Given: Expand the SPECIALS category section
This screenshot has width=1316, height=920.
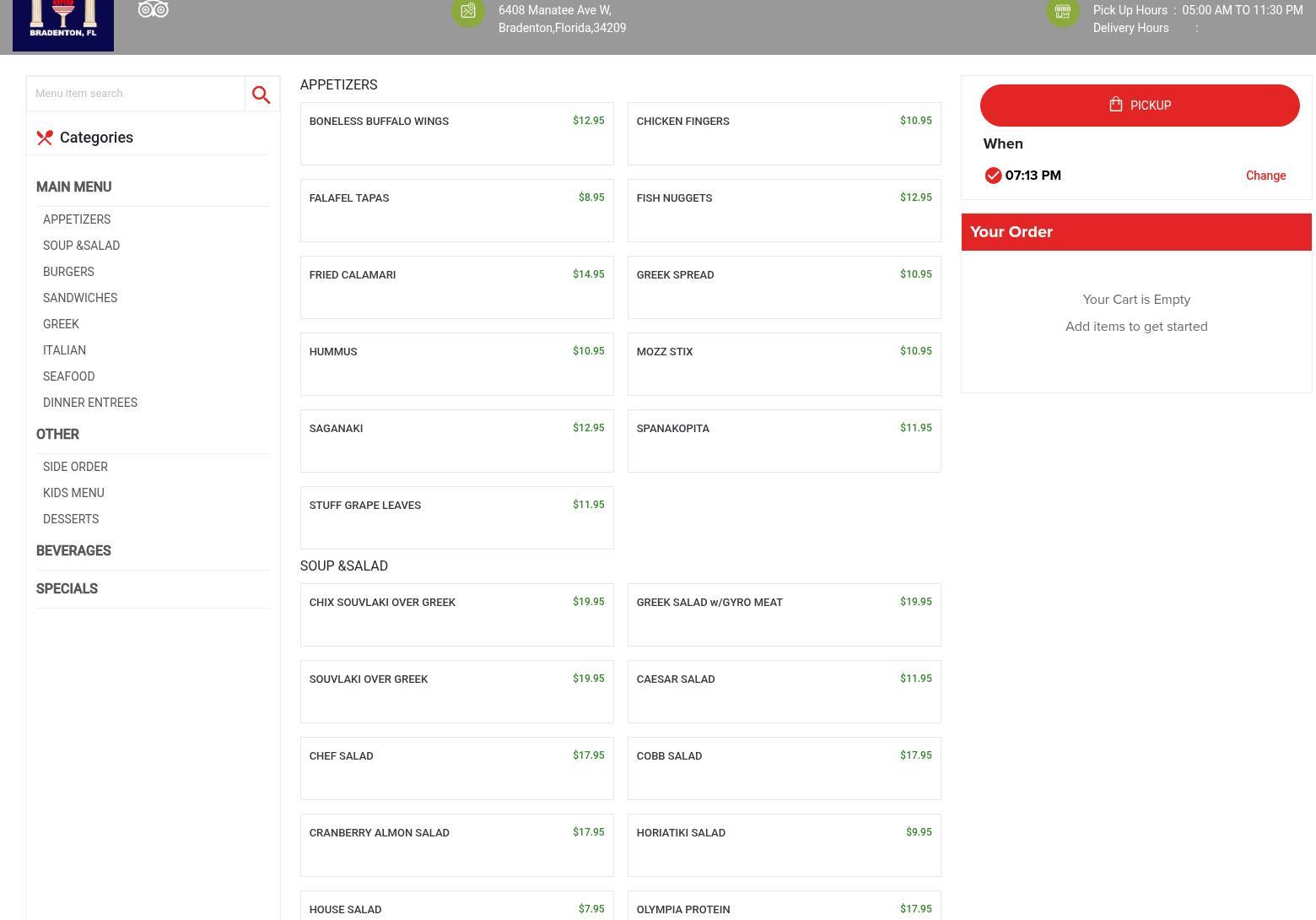Looking at the screenshot, I should tap(67, 589).
